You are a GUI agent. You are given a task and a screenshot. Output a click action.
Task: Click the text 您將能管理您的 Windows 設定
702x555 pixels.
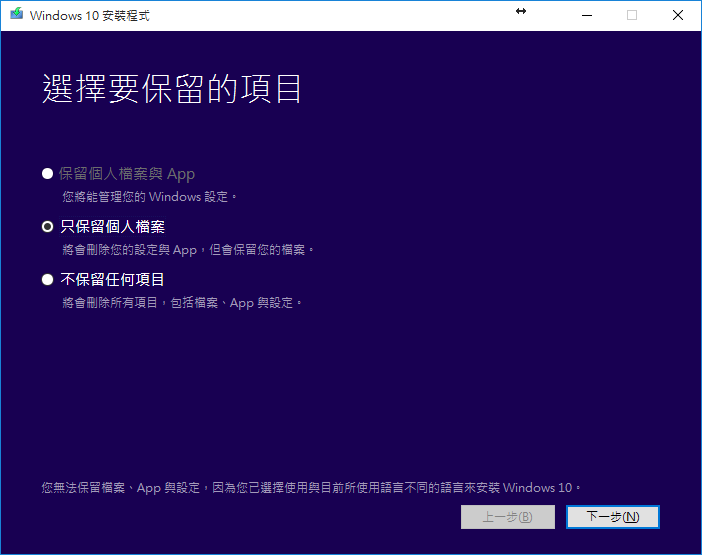pyautogui.click(x=149, y=197)
